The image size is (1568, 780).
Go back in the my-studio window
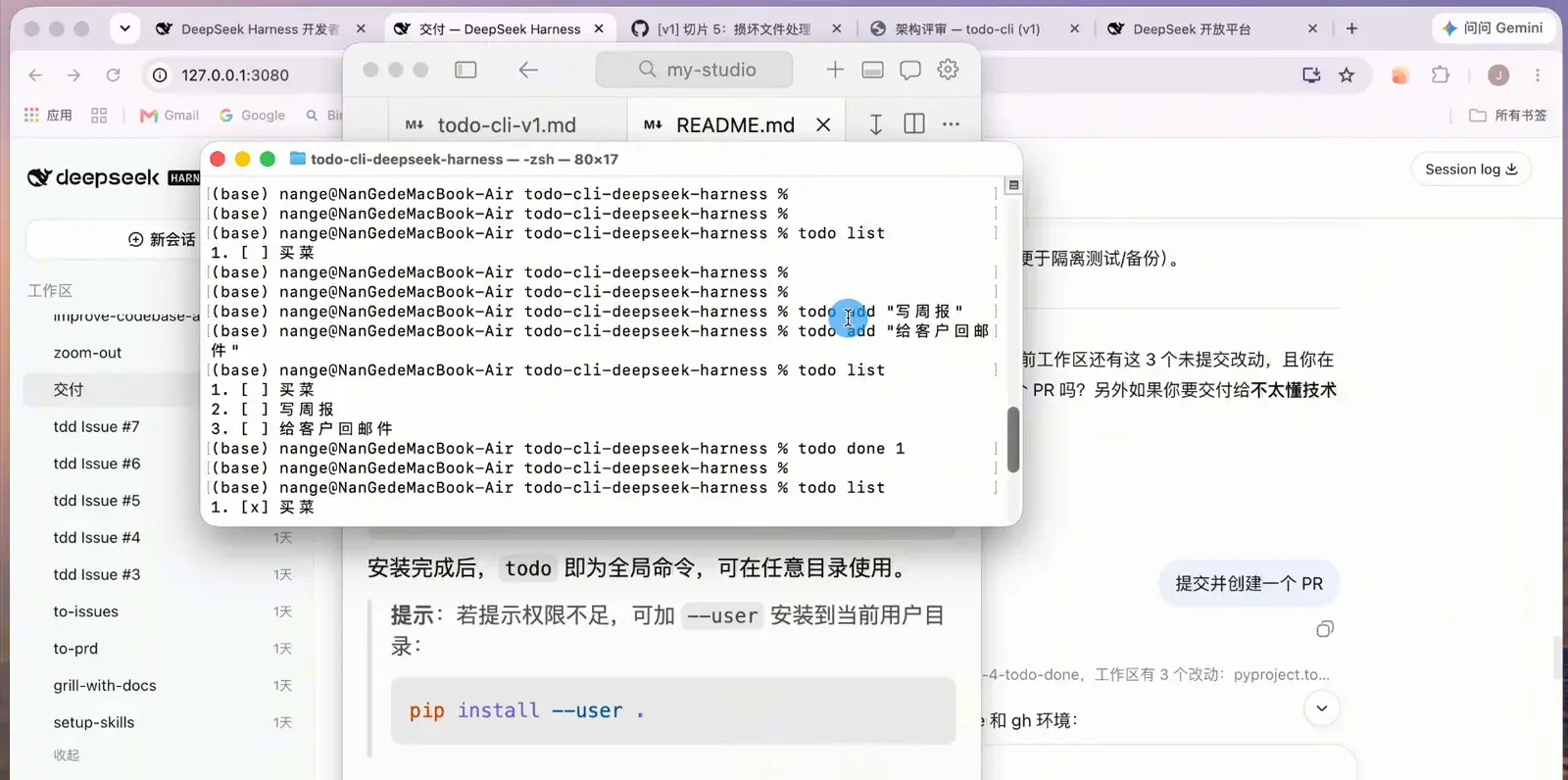point(528,70)
